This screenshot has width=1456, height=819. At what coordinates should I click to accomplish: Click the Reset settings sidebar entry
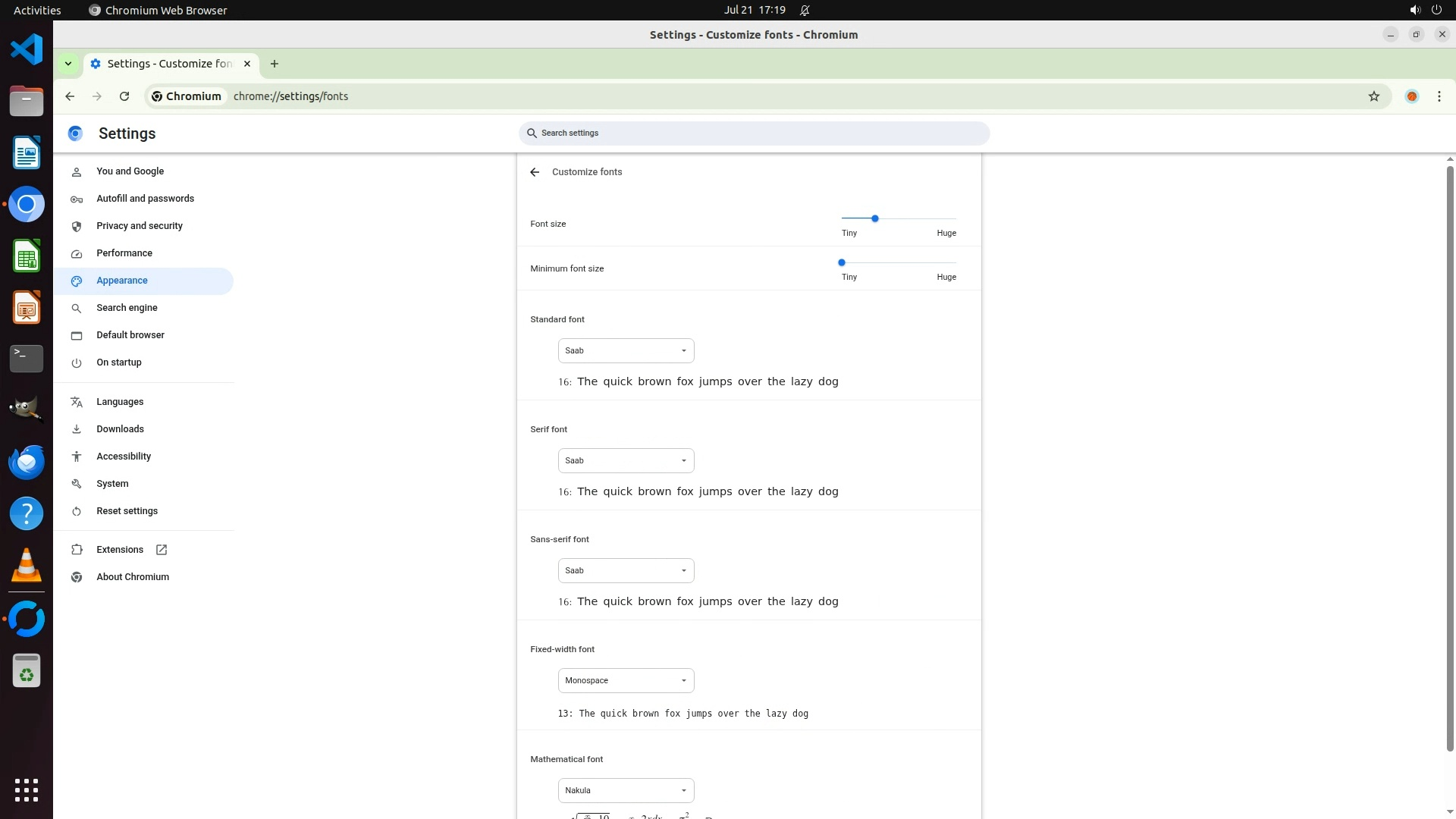pyautogui.click(x=127, y=511)
